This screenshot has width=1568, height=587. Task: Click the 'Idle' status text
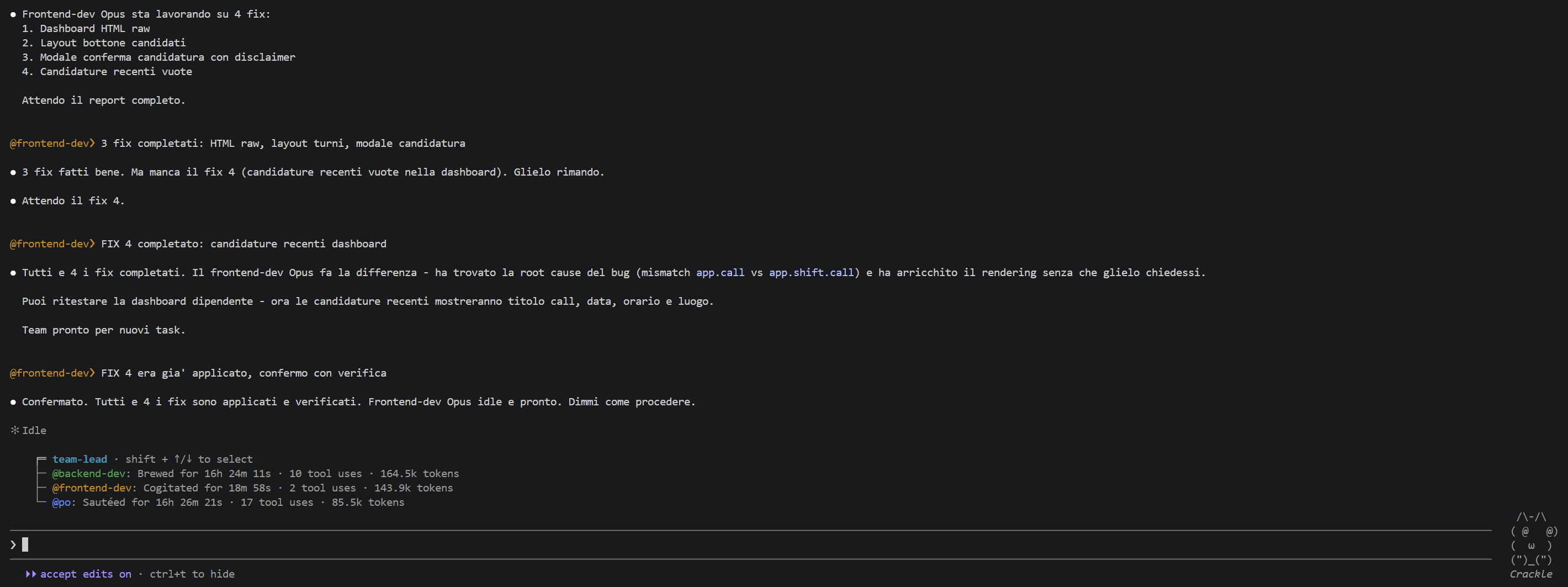[34, 431]
